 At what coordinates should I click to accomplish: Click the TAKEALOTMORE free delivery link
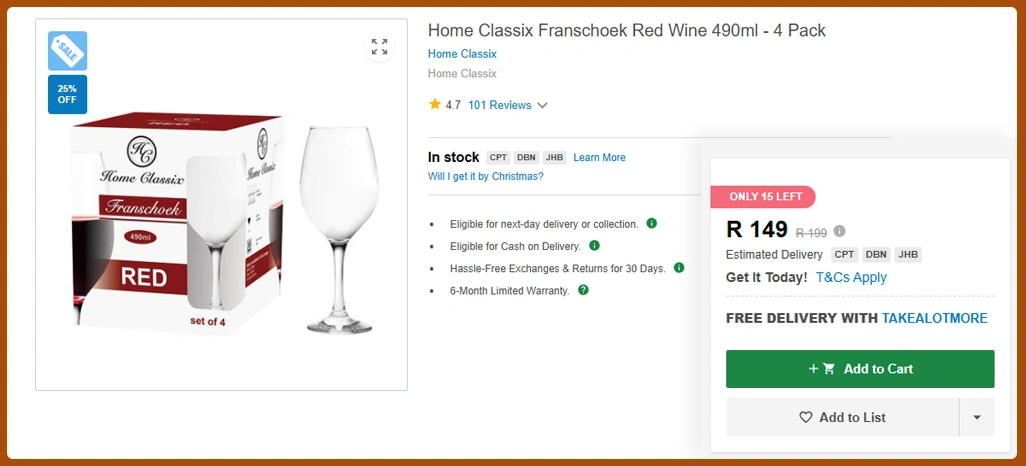coord(934,318)
